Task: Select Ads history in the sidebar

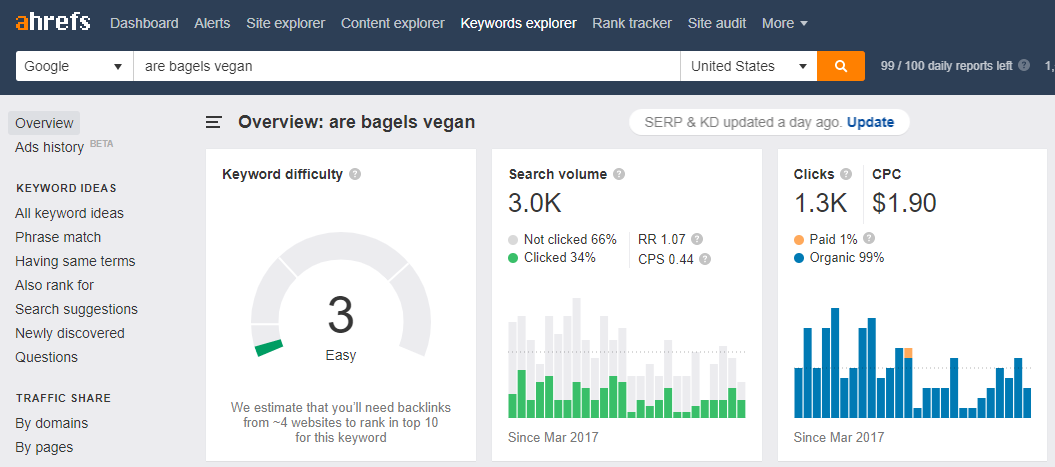Action: tap(49, 147)
